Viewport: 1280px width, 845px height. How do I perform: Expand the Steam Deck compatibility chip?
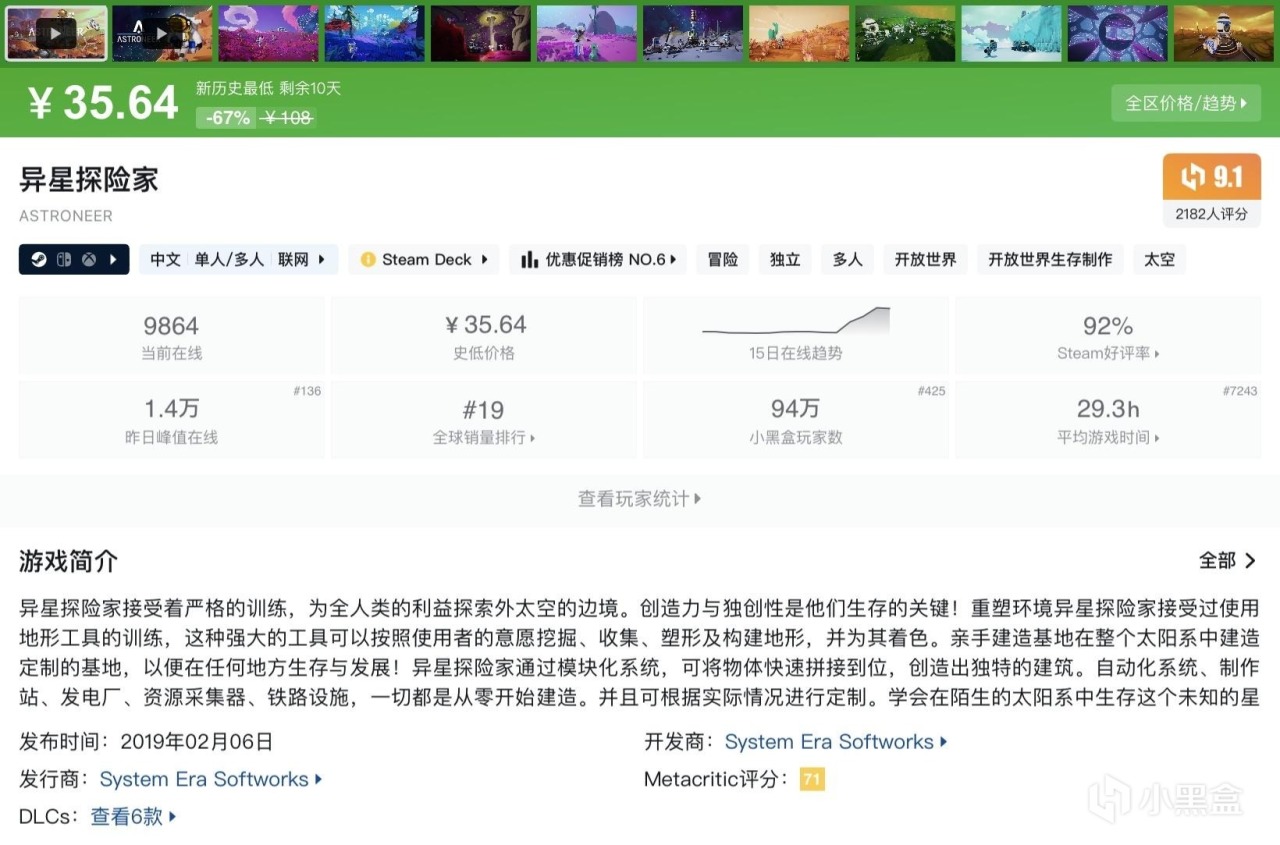(x=424, y=260)
